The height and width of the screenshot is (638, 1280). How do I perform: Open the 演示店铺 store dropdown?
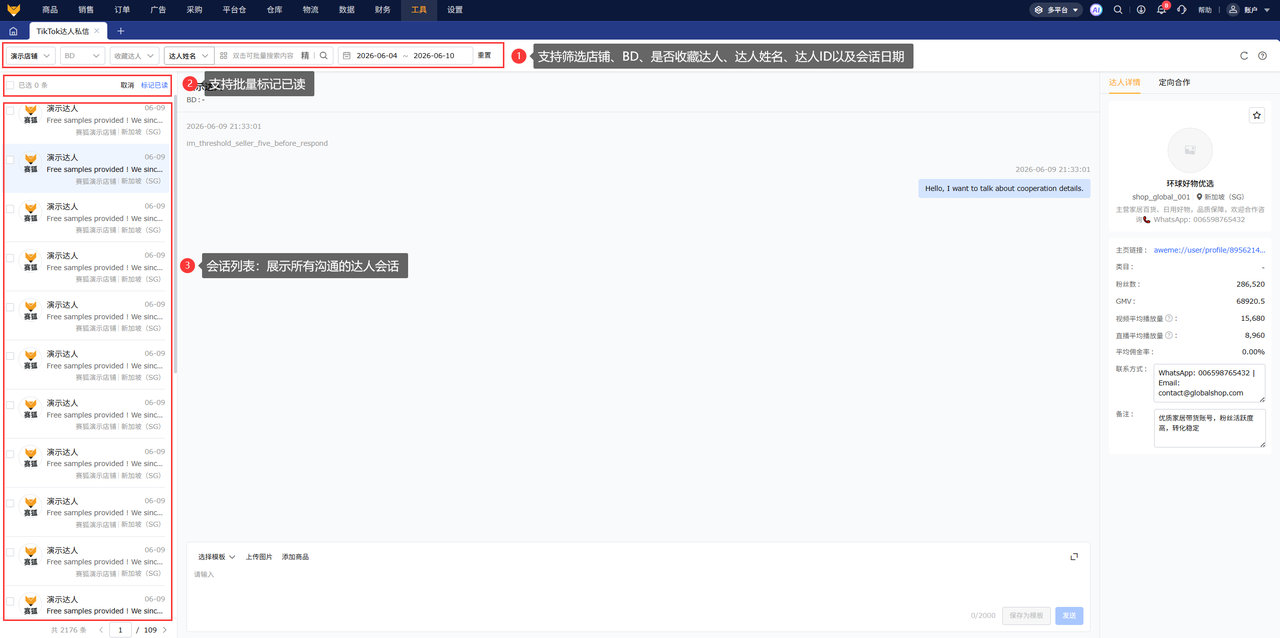point(31,56)
